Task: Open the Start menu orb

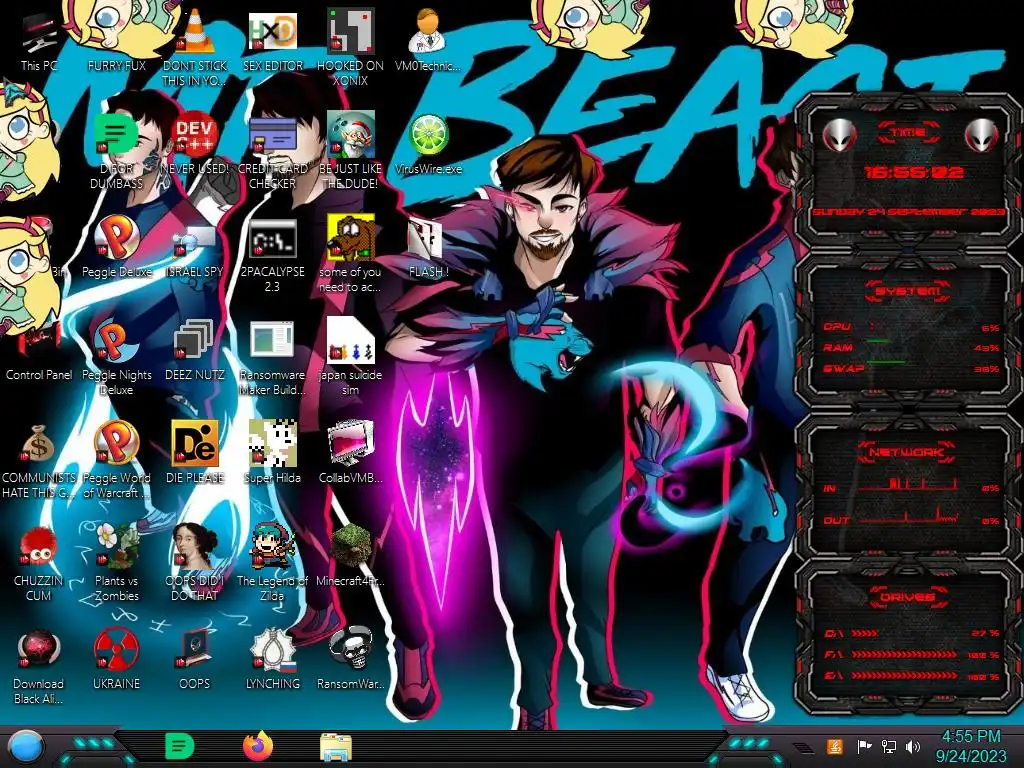Action: coord(26,747)
